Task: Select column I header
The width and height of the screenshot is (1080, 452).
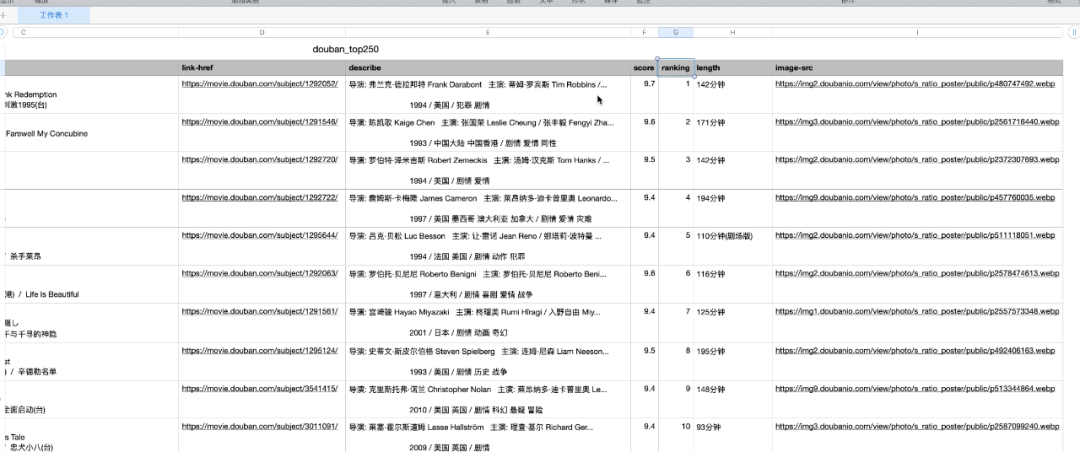Action: pos(917,32)
